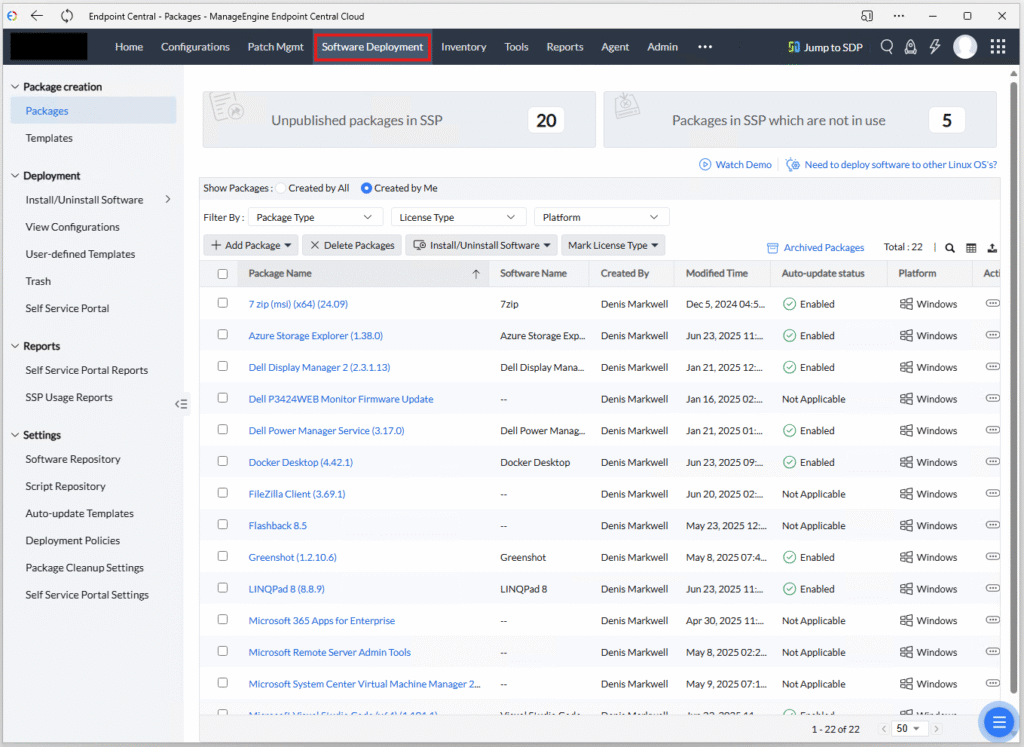This screenshot has height=747, width=1024.
Task: Open the rocket quick launch icon
Action: pyautogui.click(x=911, y=47)
